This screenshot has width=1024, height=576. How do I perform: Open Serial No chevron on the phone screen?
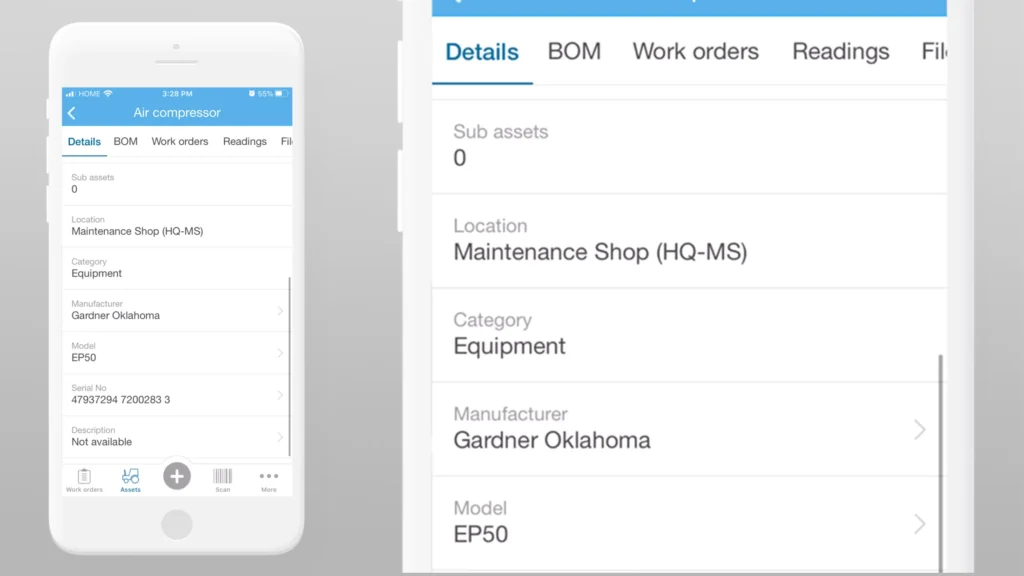[280, 395]
